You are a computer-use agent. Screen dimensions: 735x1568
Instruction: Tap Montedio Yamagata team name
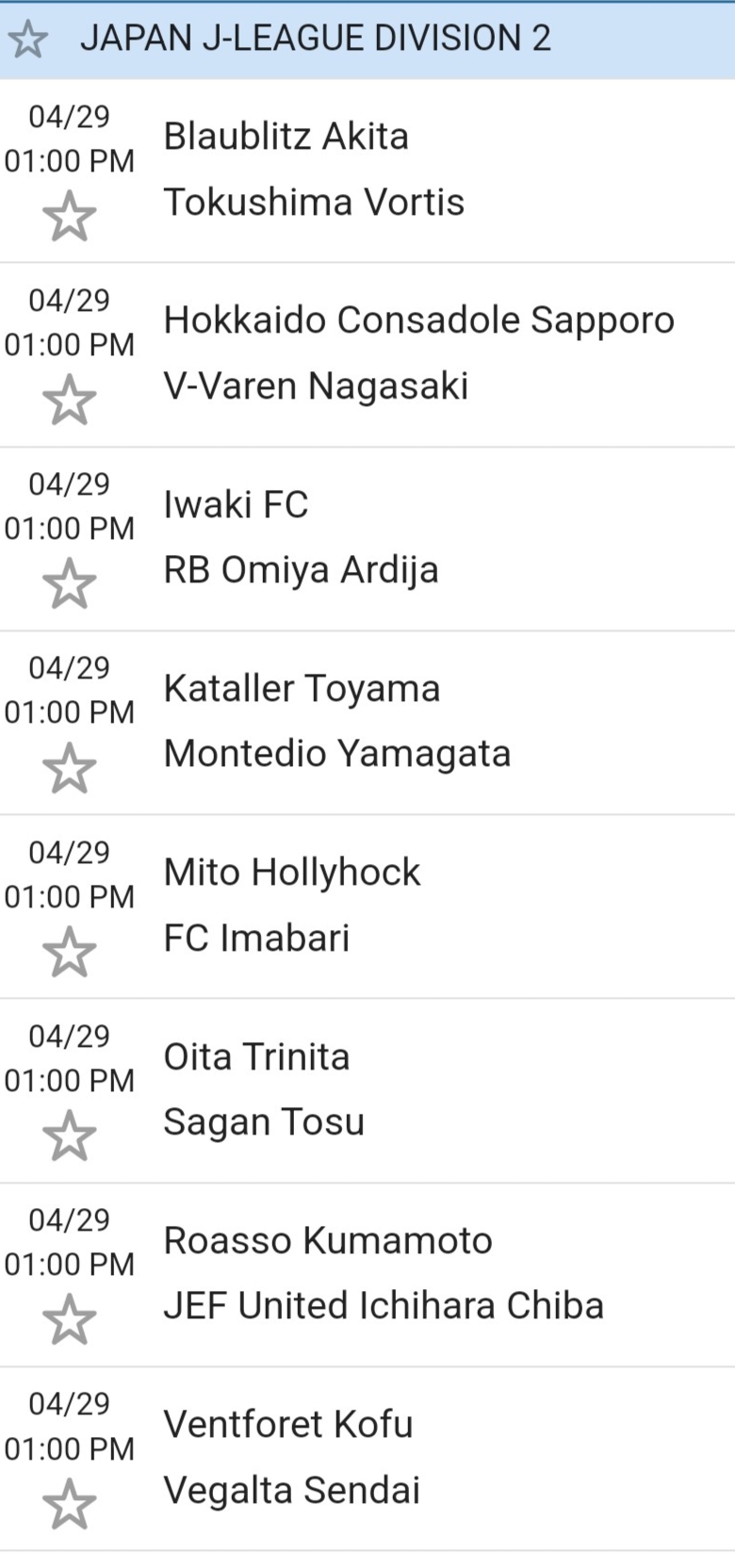[337, 754]
